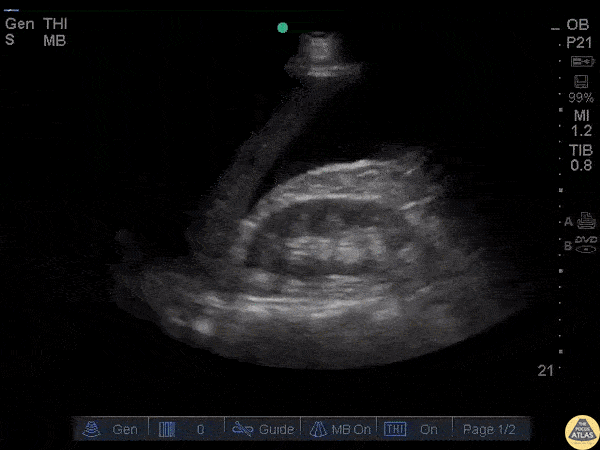Click the printer icon beside A
This screenshot has width=600, height=450.
tap(586, 221)
